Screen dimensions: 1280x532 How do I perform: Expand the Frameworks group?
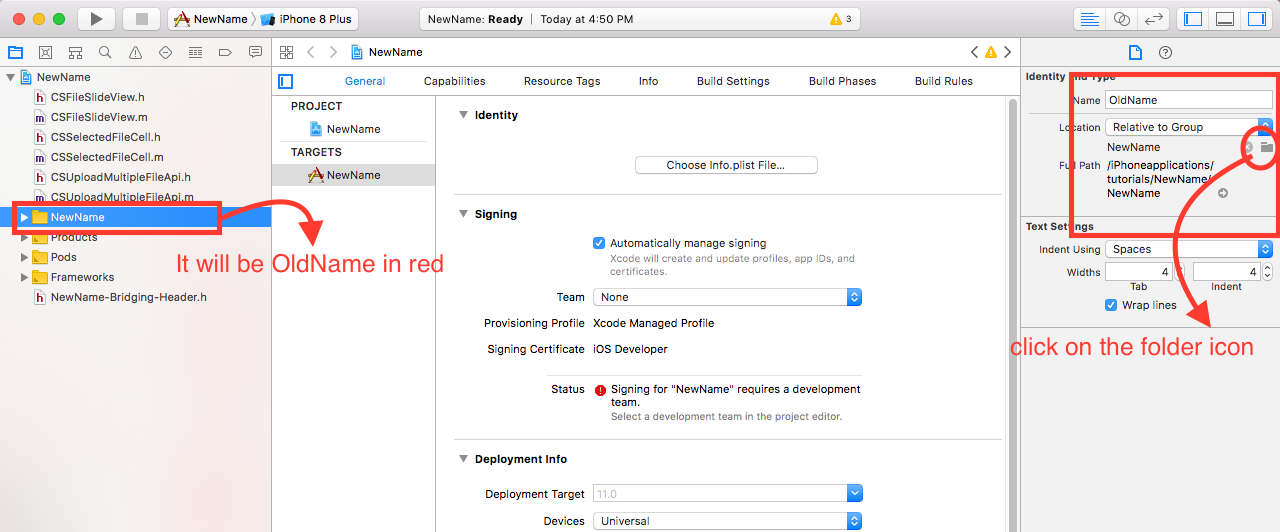(24, 277)
